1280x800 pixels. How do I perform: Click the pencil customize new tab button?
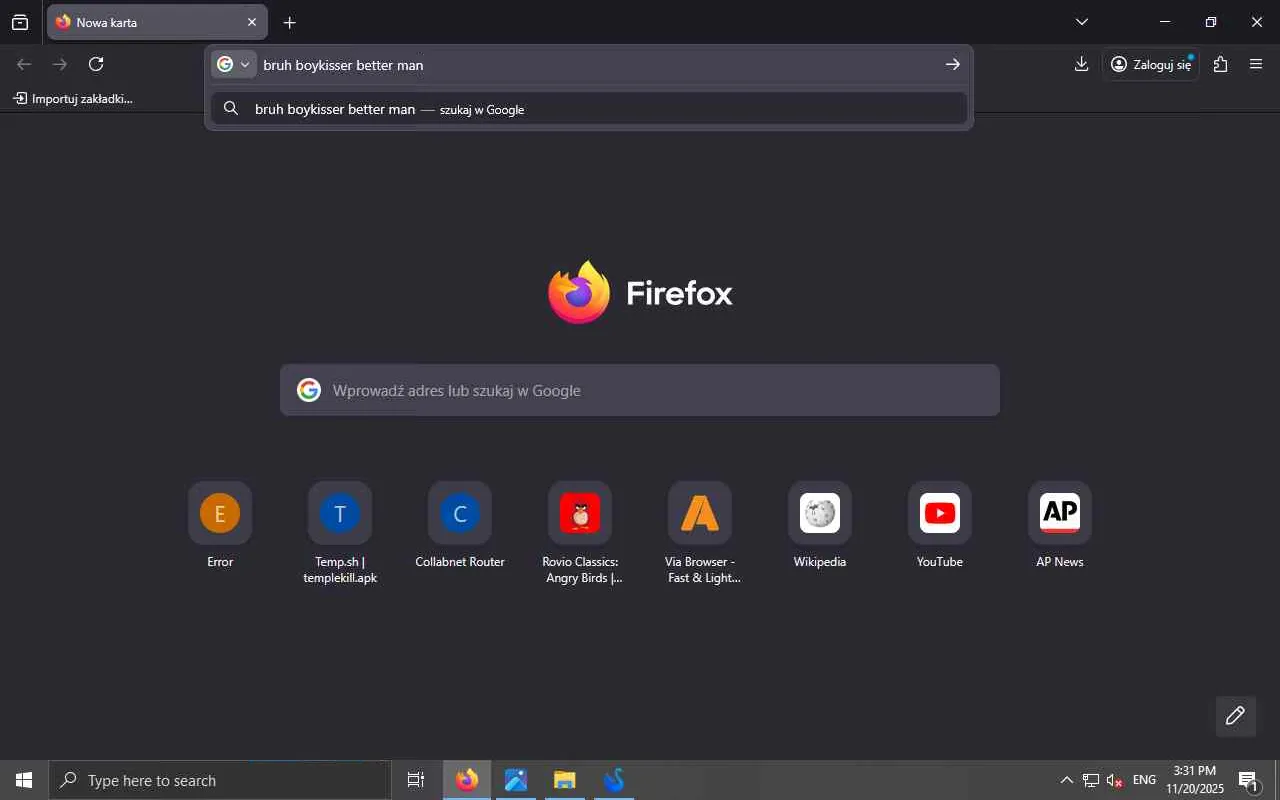pyautogui.click(x=1236, y=716)
